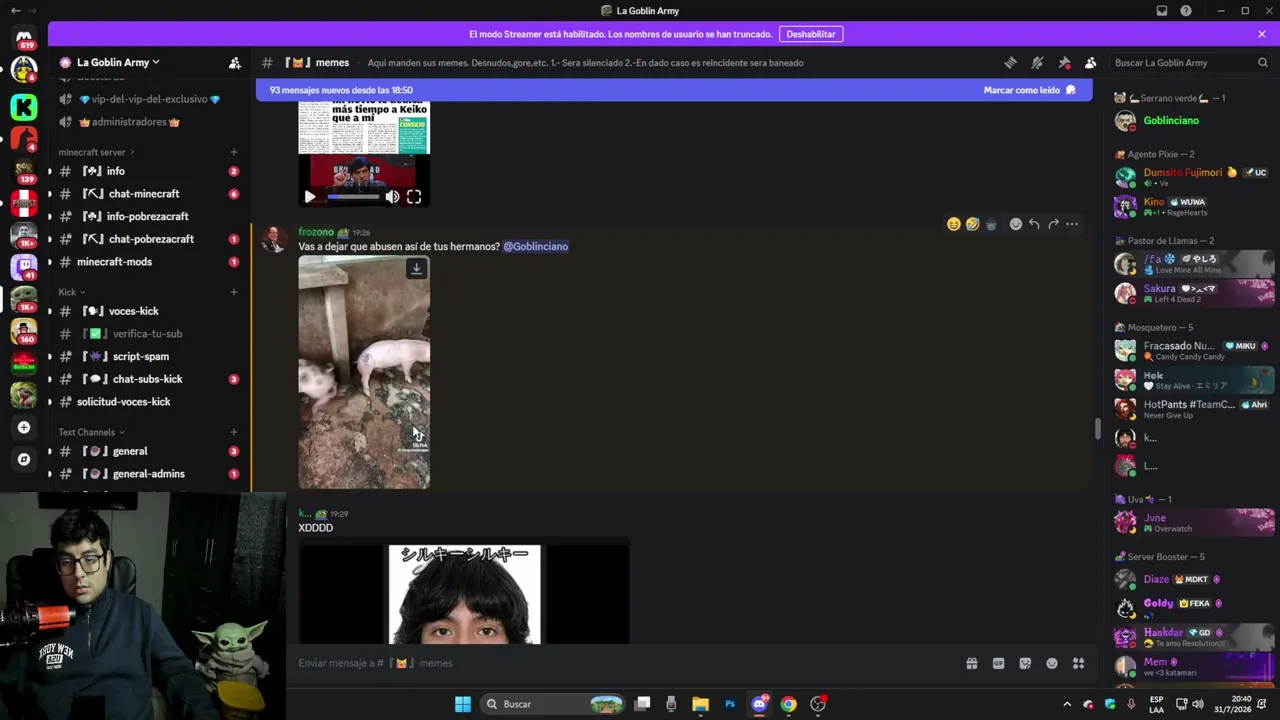Open the add reaction picker on frozono's message
1280x720 pixels.
[x=1015, y=224]
